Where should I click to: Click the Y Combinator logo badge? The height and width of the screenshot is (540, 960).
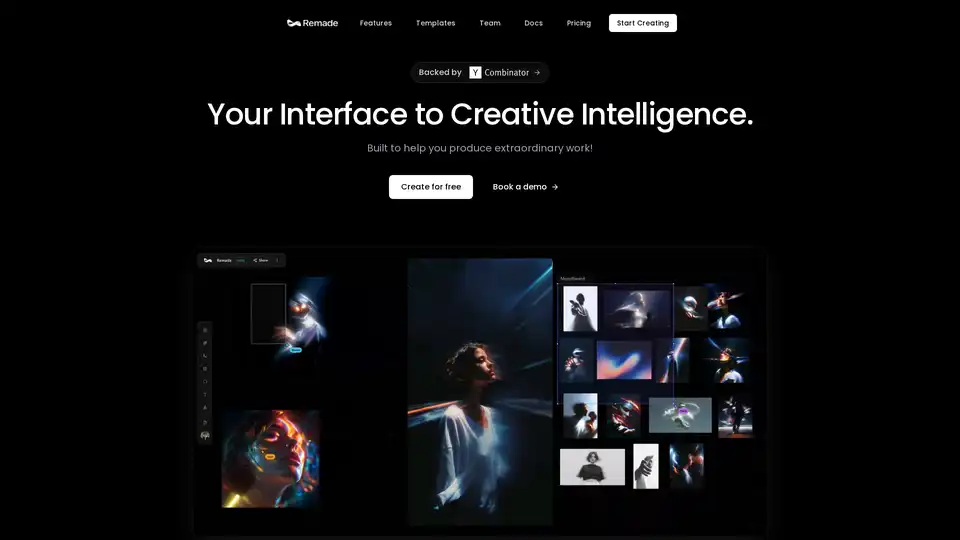(475, 72)
